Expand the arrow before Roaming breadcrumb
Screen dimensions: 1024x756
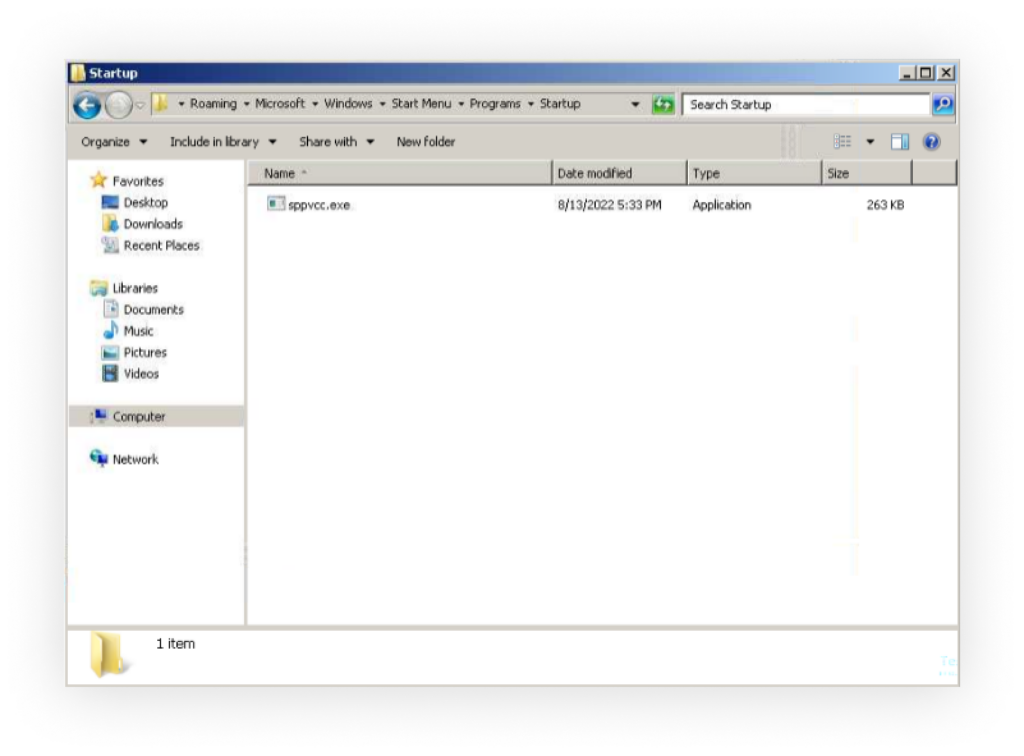(181, 104)
